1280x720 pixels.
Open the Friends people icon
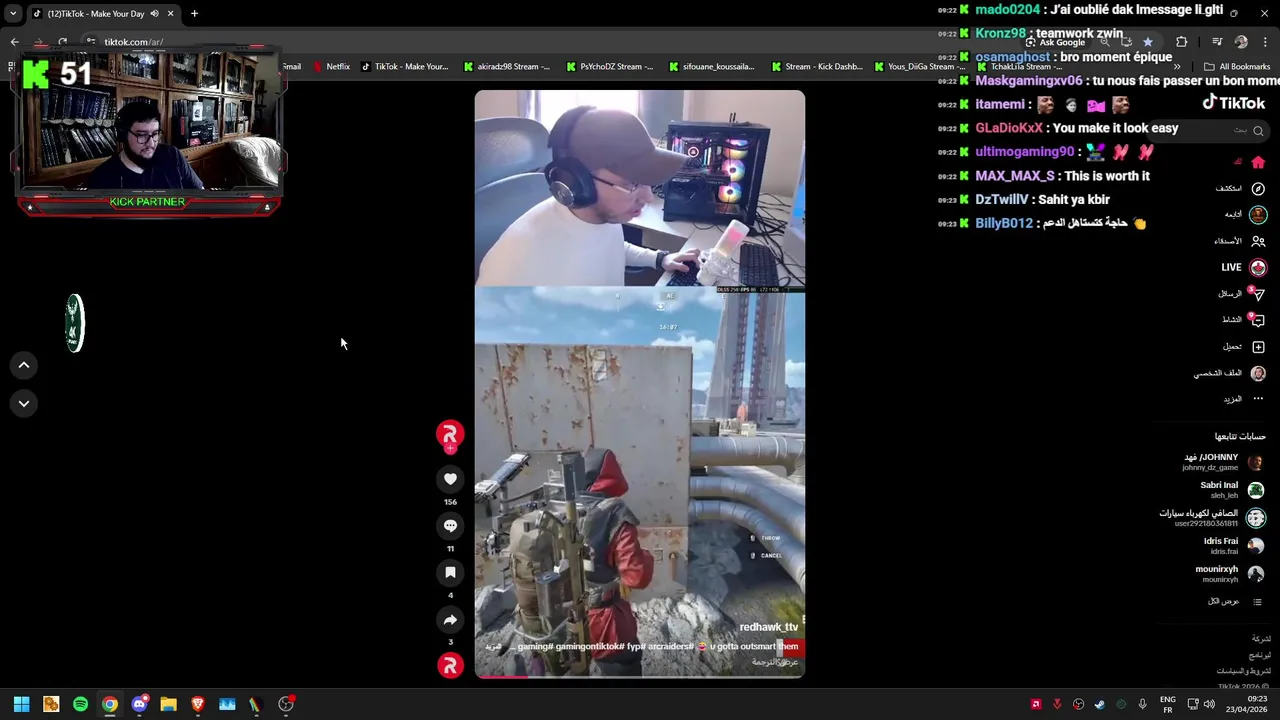point(1258,241)
